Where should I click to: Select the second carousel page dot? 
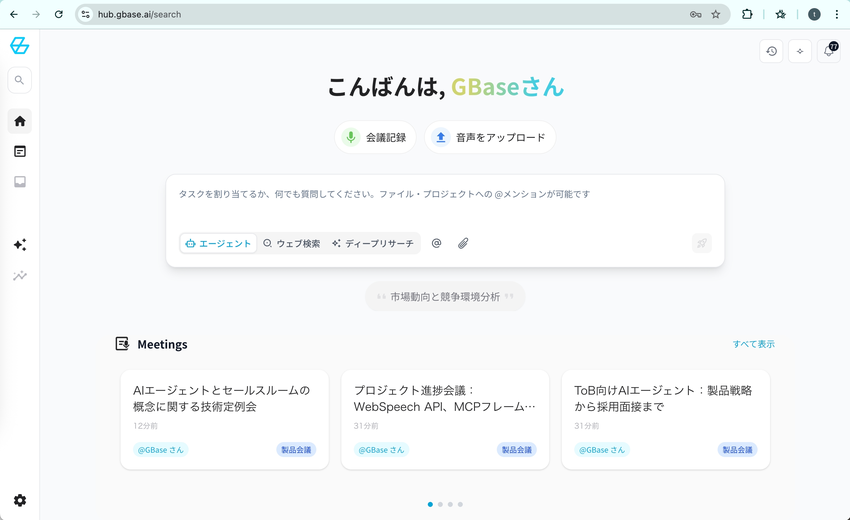[440, 504]
